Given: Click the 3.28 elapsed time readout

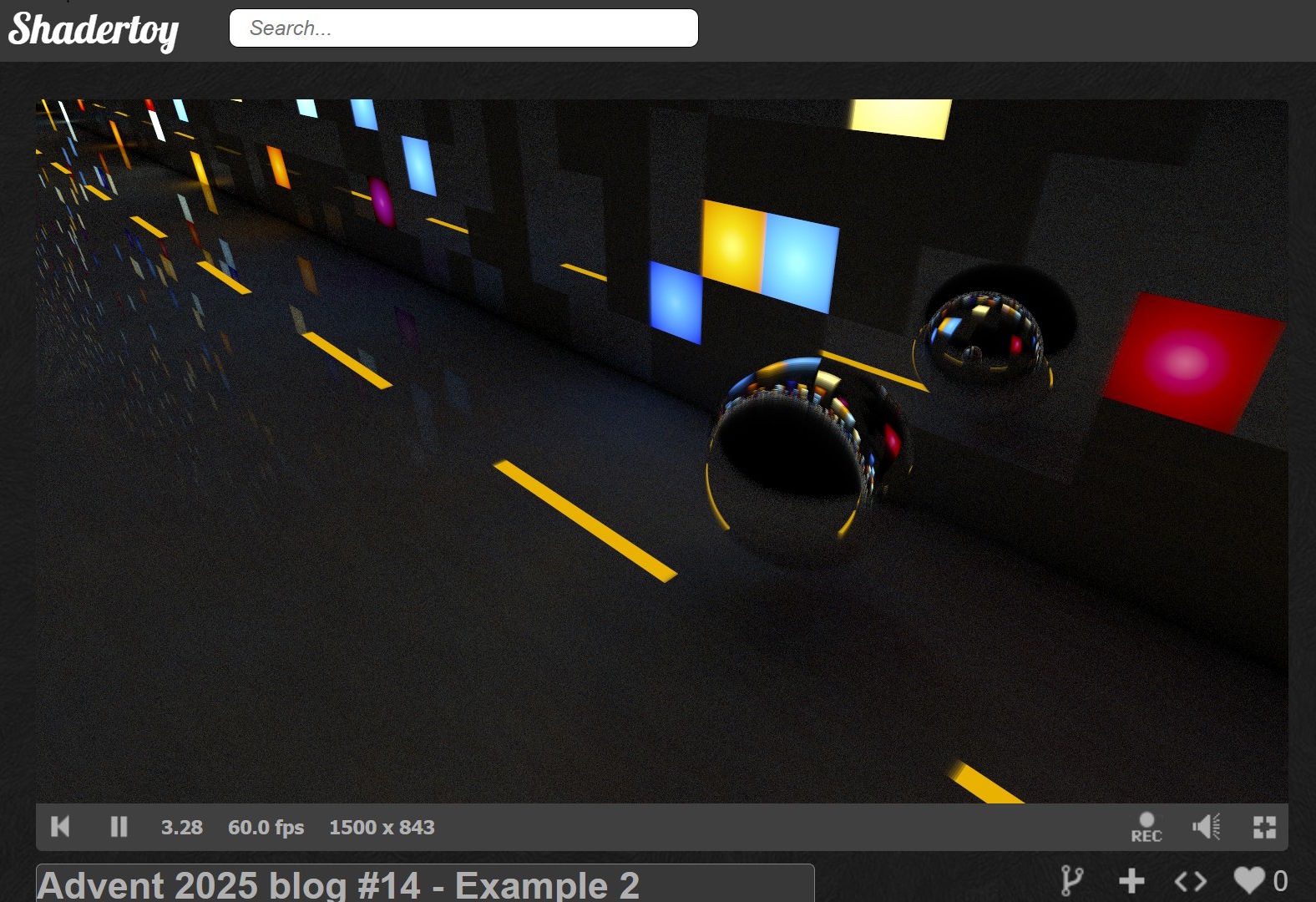Looking at the screenshot, I should point(181,828).
